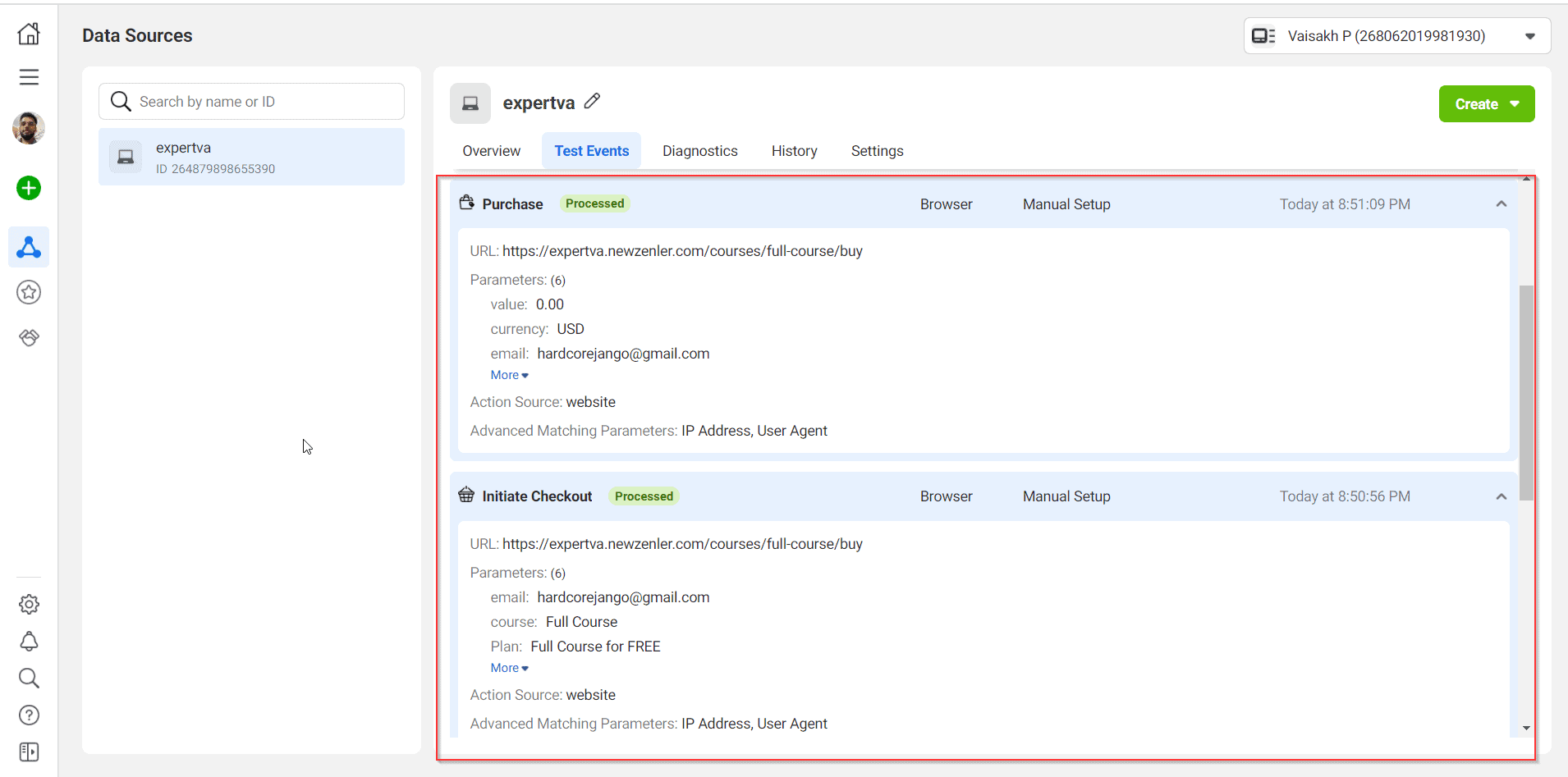
Task: Collapse the Purchase event row
Action: (1501, 204)
